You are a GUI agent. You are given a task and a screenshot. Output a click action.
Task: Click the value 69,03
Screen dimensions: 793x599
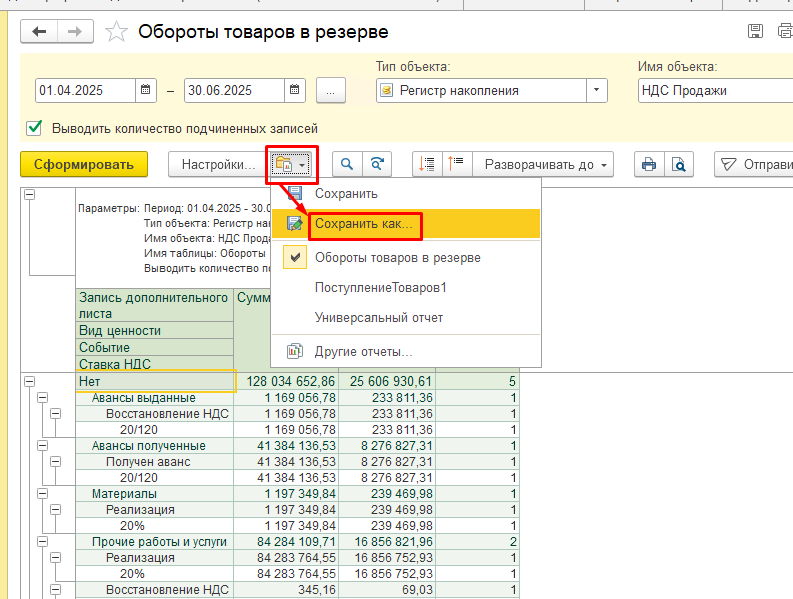click(417, 590)
